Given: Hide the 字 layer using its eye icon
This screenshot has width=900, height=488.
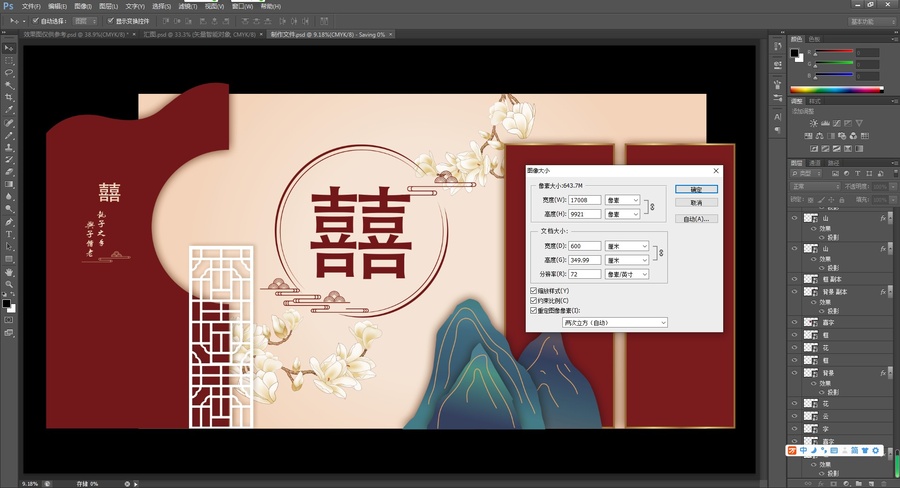Looking at the screenshot, I should pyautogui.click(x=794, y=429).
